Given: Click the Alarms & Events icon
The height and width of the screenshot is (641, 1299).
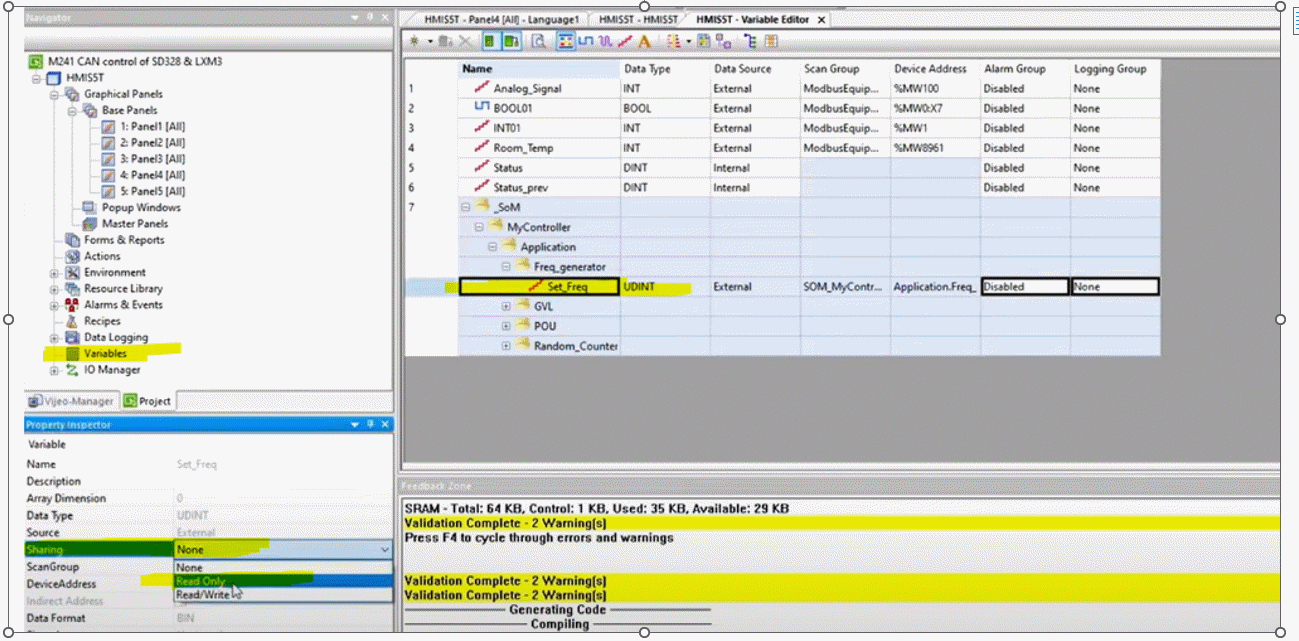Looking at the screenshot, I should point(72,305).
